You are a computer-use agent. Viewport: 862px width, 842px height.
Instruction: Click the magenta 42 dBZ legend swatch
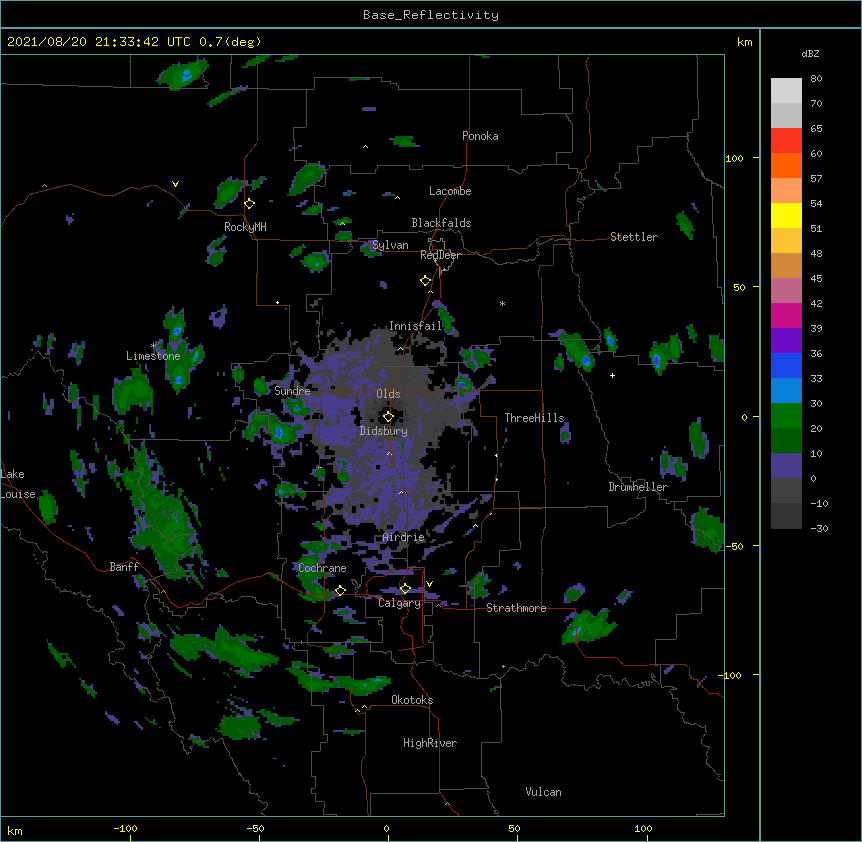click(x=786, y=315)
